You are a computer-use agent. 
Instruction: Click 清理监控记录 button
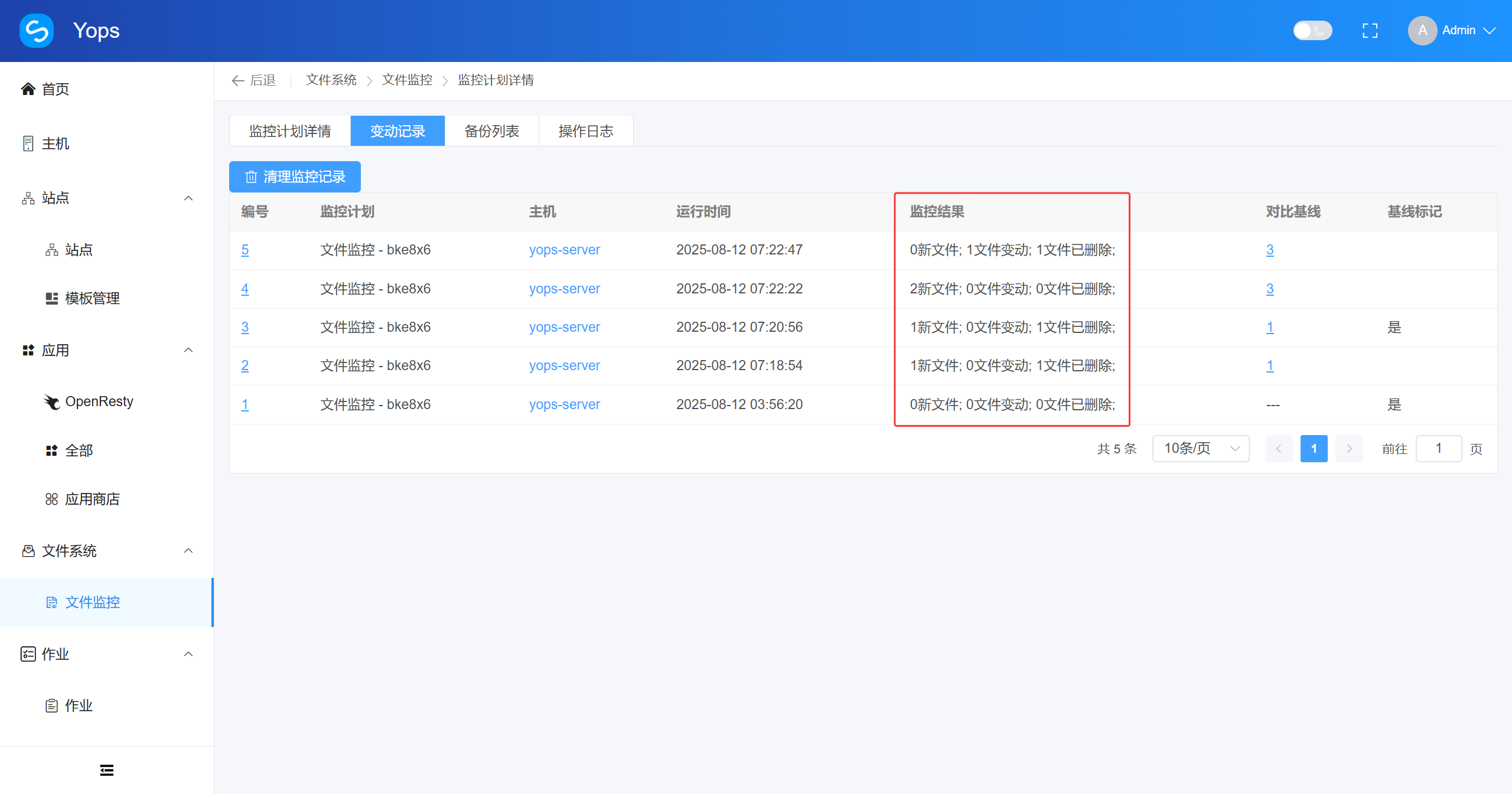tap(295, 177)
